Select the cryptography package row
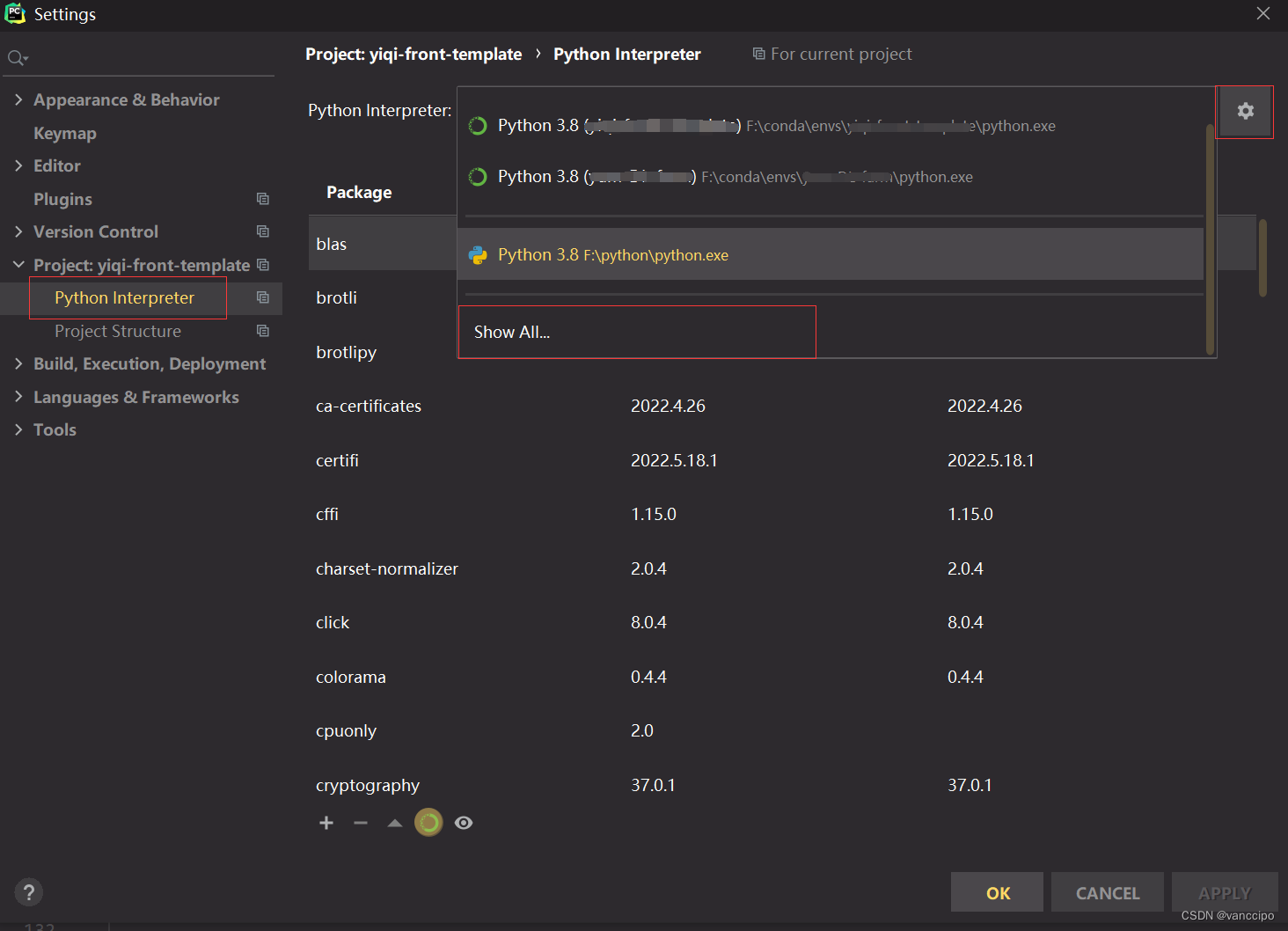The width and height of the screenshot is (1288, 931). (783, 785)
